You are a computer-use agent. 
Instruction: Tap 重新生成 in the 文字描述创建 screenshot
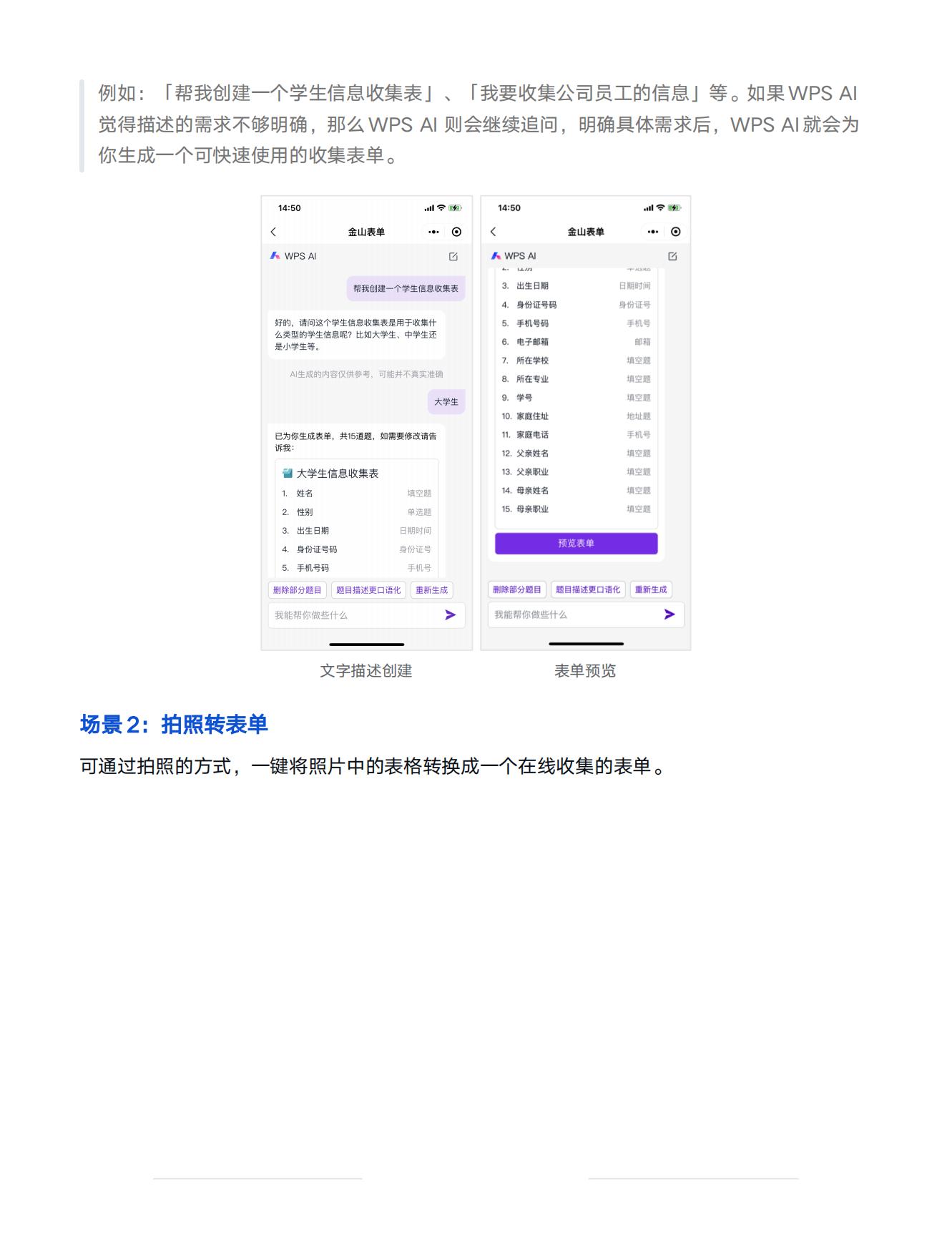click(x=431, y=590)
